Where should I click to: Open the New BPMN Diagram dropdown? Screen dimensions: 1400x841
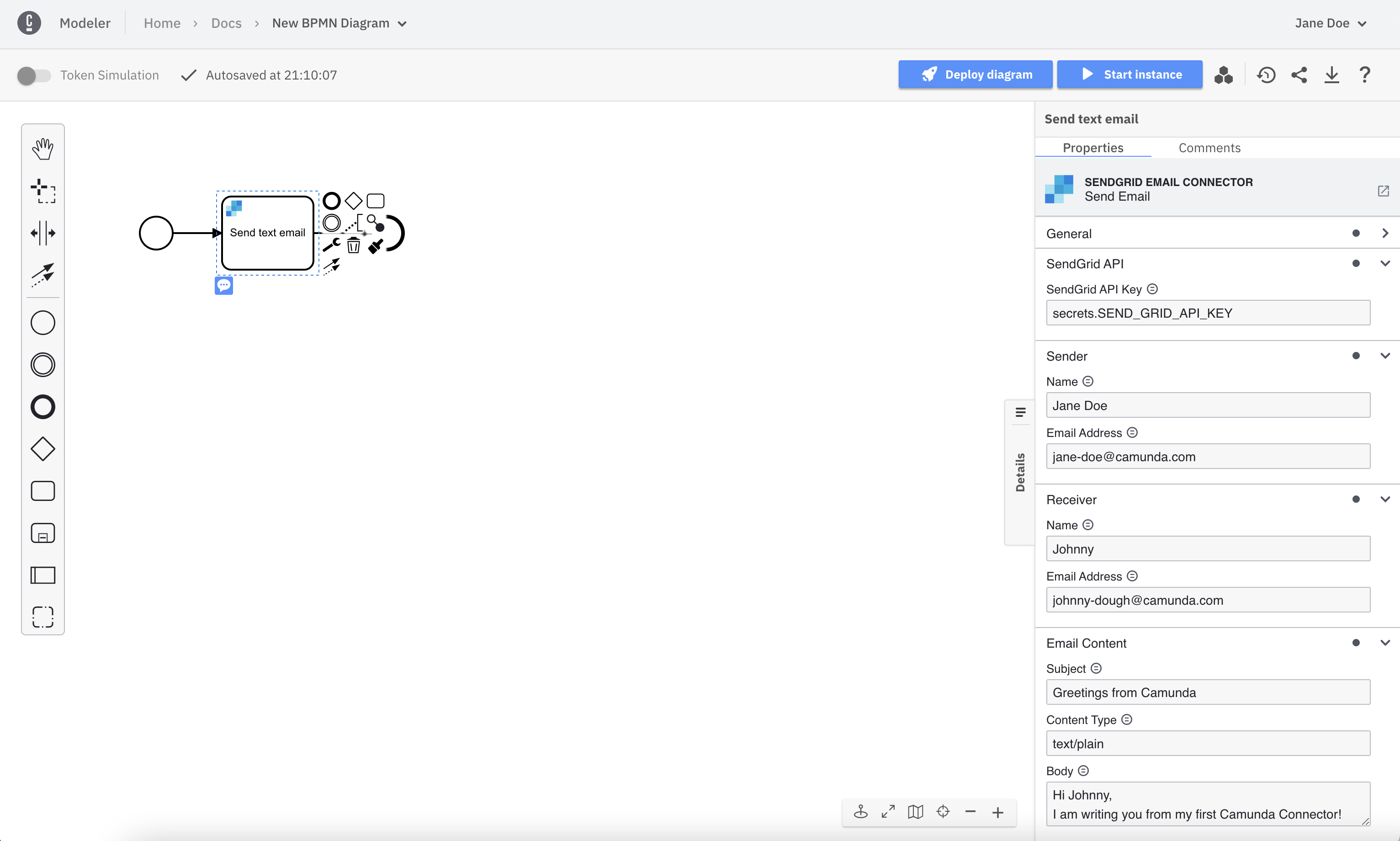pyautogui.click(x=402, y=24)
